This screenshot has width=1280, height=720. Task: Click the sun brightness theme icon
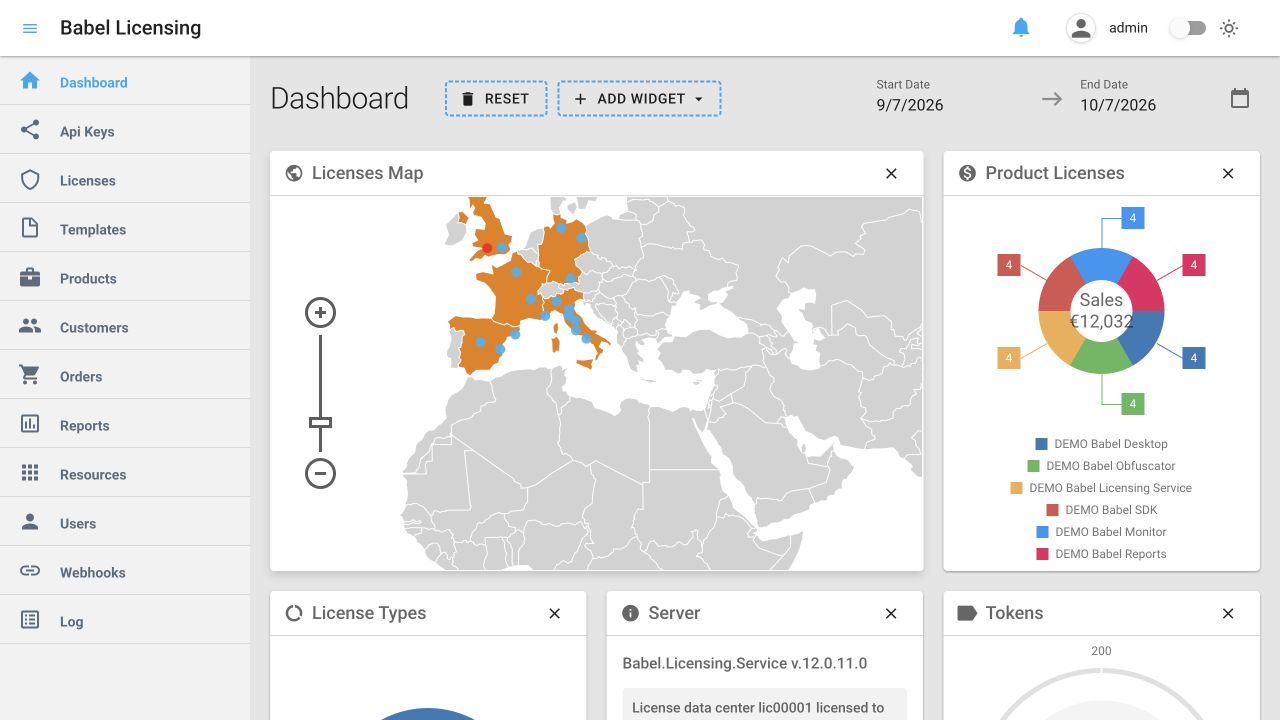tap(1229, 28)
